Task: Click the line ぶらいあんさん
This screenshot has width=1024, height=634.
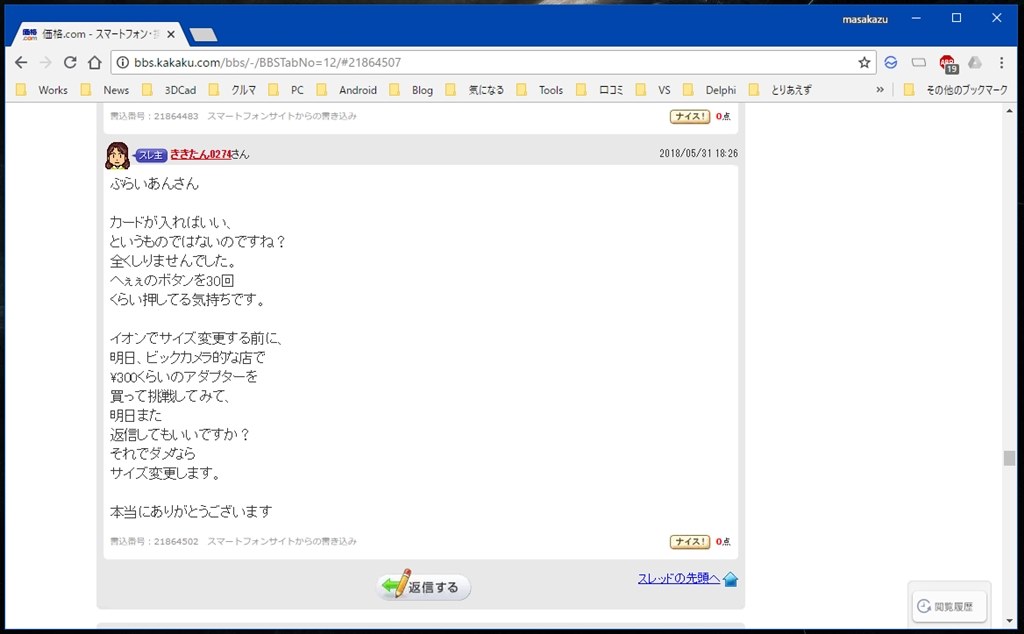Action: point(154,184)
